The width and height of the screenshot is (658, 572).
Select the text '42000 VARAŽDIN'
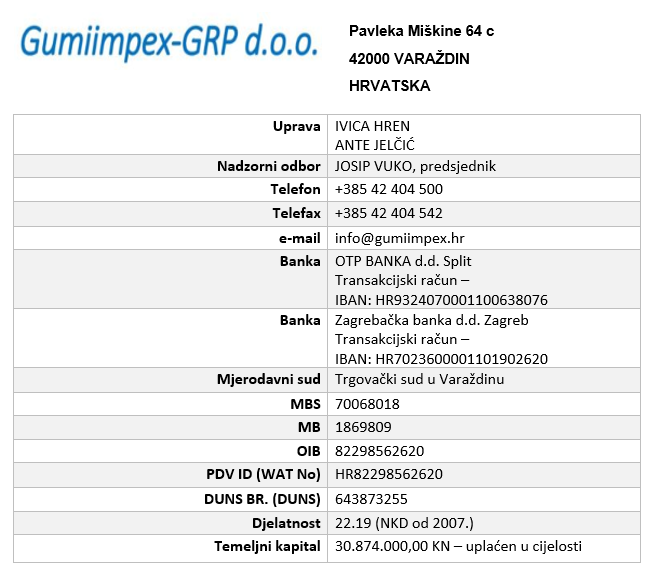point(409,58)
